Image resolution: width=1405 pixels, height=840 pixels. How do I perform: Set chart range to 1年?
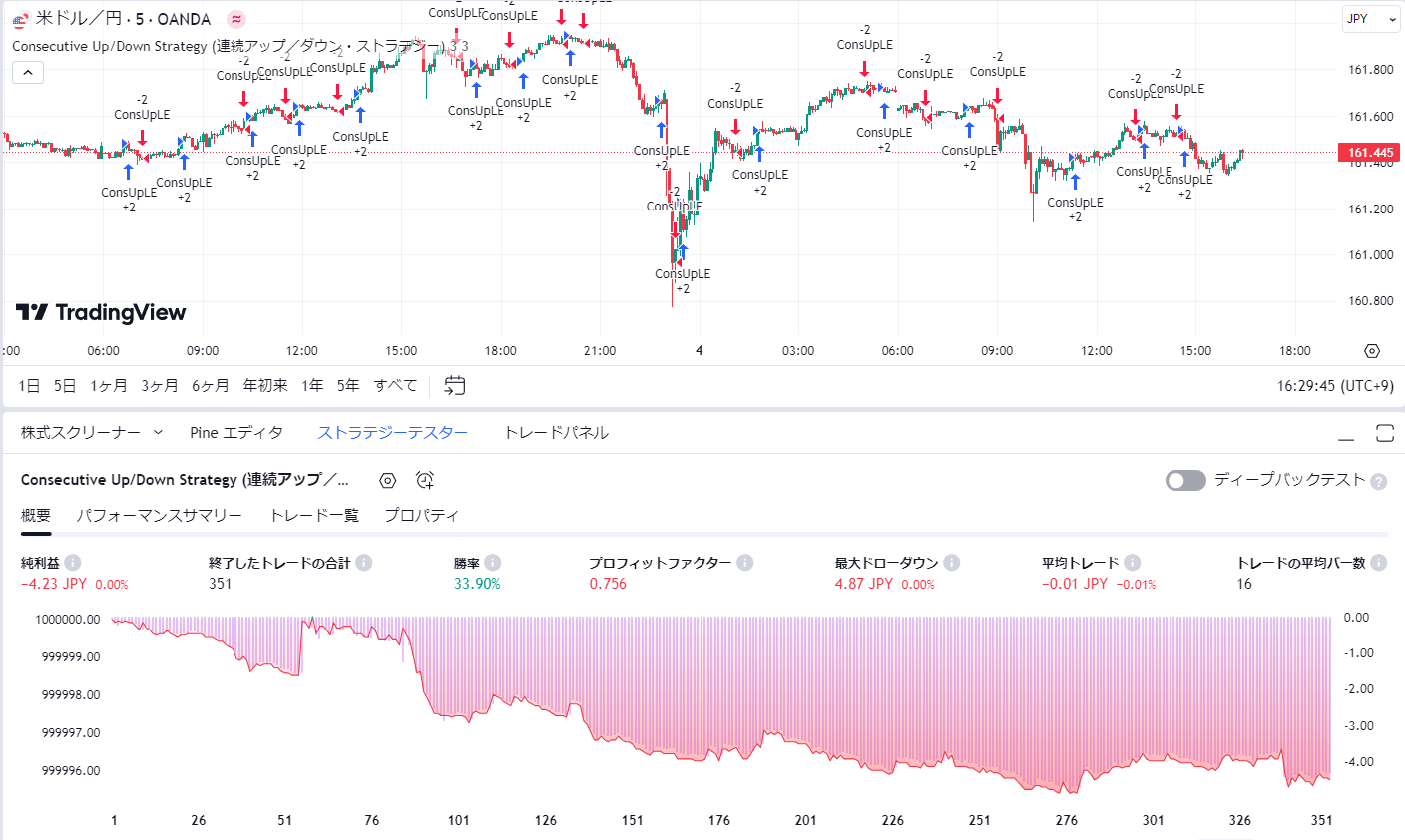pyautogui.click(x=312, y=386)
